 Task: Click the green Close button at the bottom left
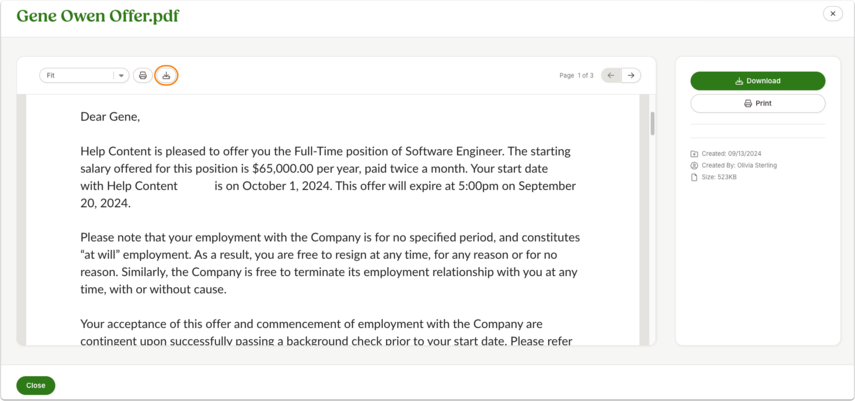pyautogui.click(x=35, y=385)
